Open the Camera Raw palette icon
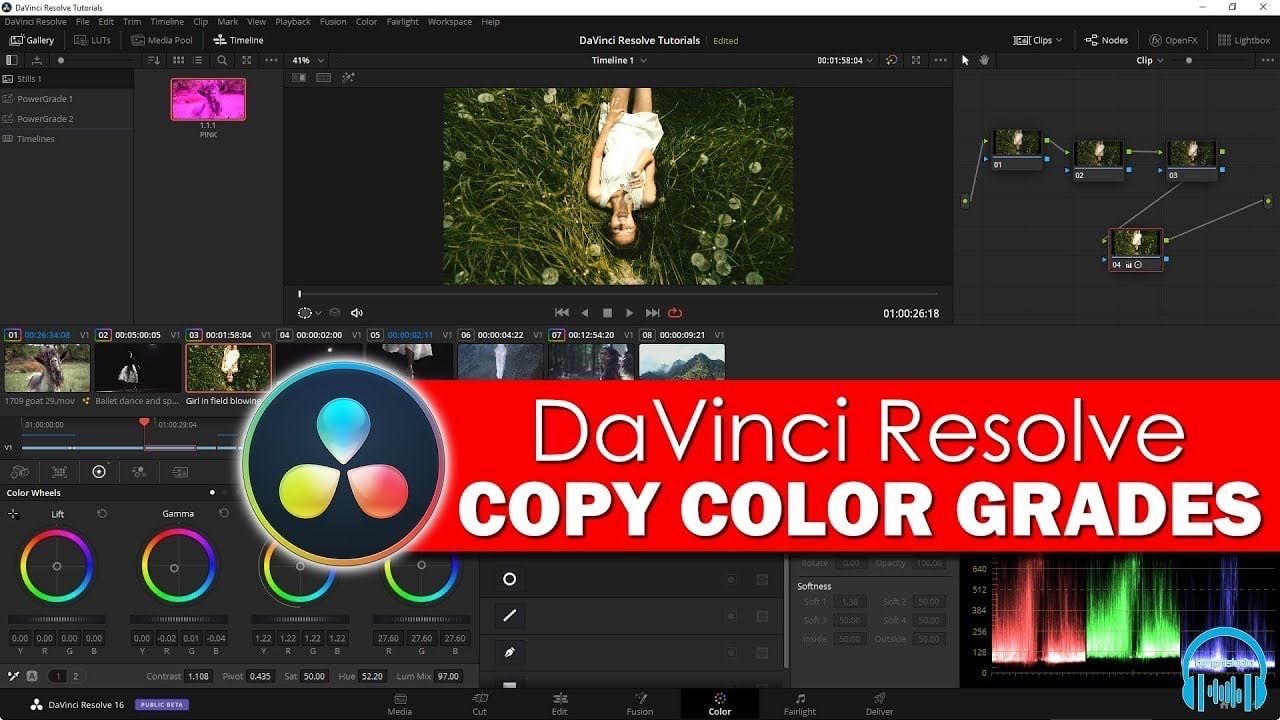 tap(19, 471)
